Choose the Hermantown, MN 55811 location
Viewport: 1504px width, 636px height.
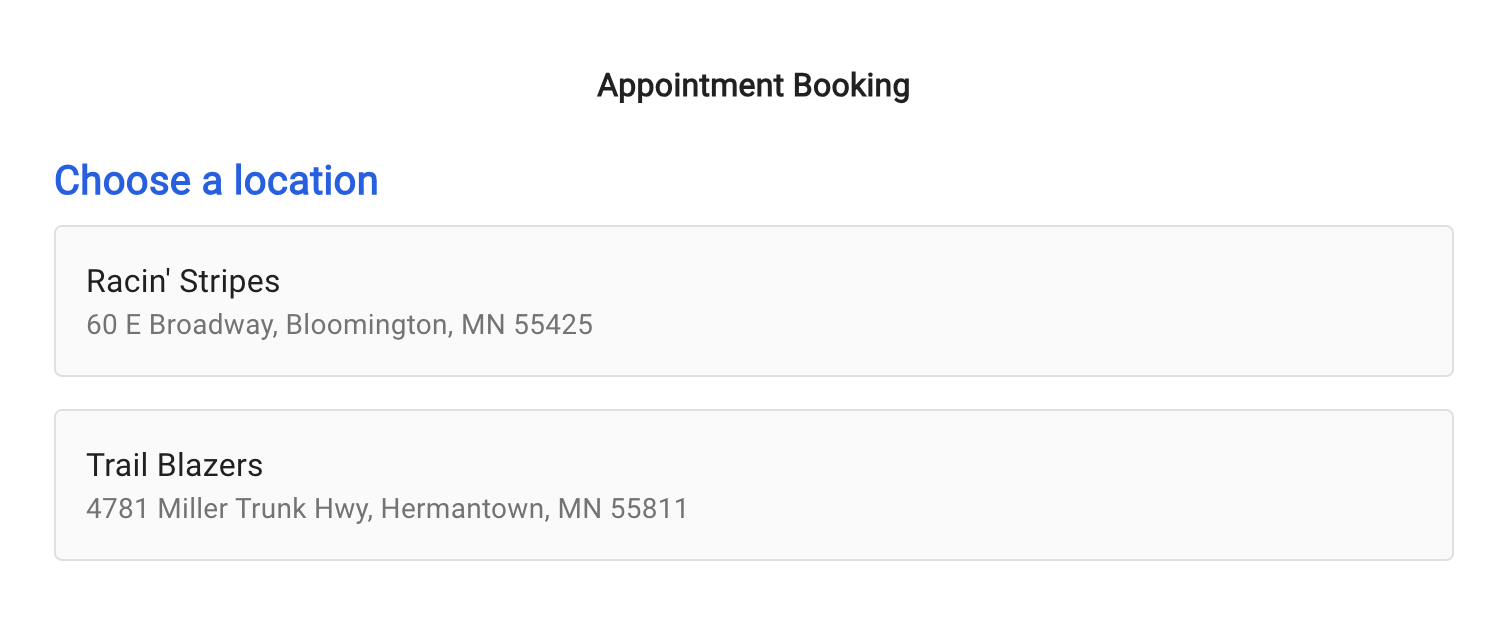point(534,509)
